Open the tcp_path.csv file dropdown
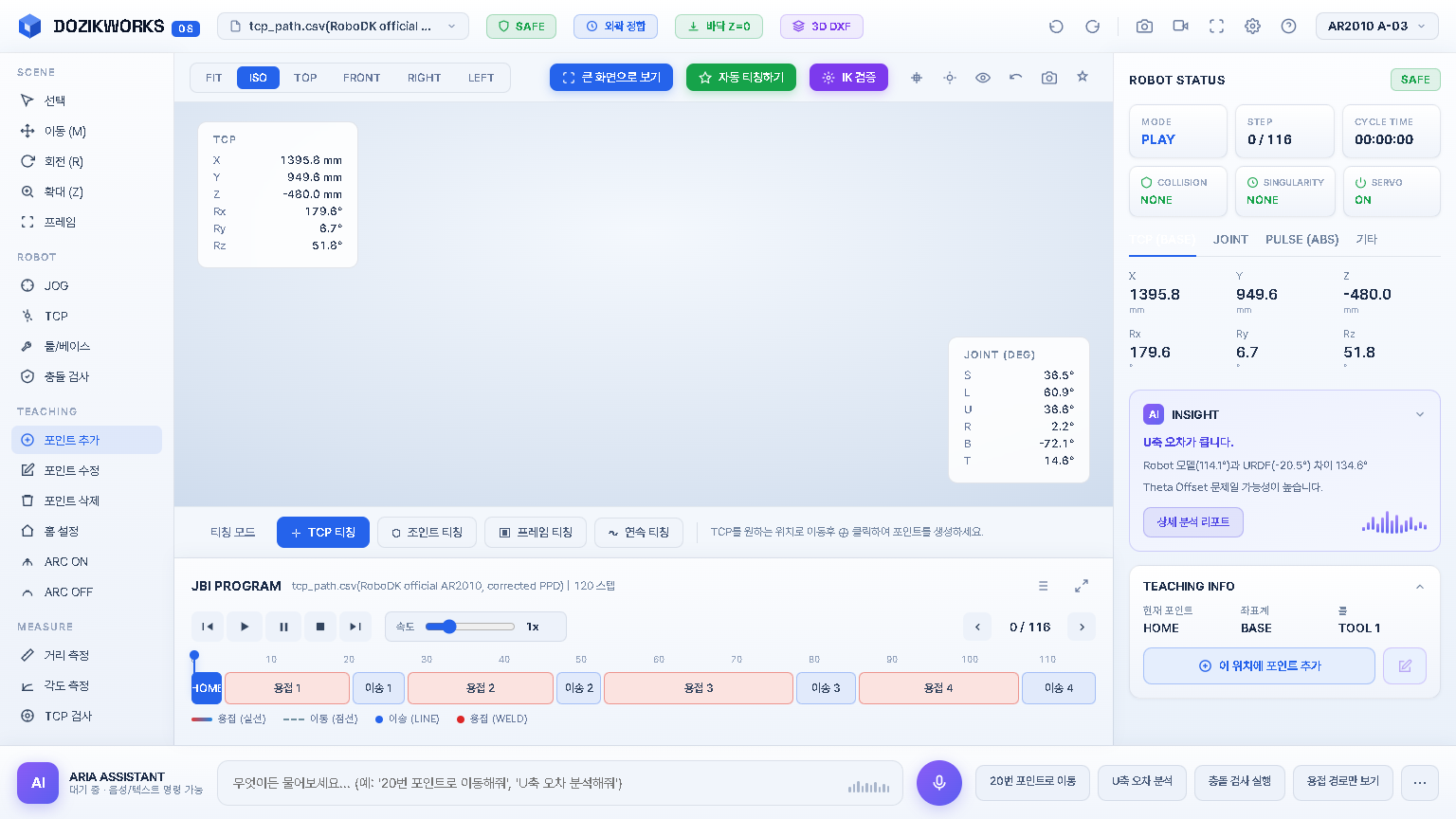This screenshot has width=1456, height=819. (x=343, y=27)
